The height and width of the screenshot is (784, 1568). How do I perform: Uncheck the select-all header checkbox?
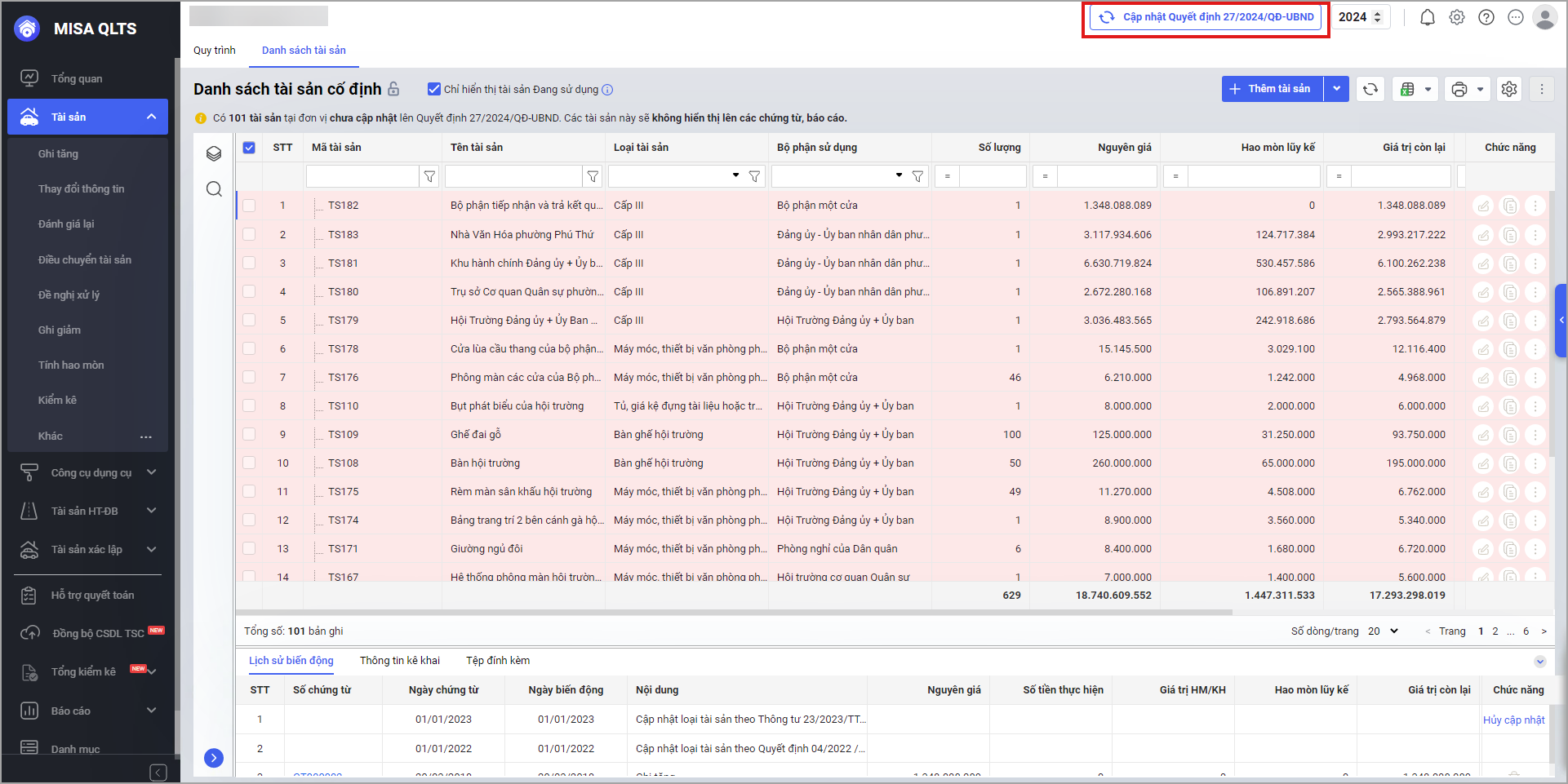[249, 148]
